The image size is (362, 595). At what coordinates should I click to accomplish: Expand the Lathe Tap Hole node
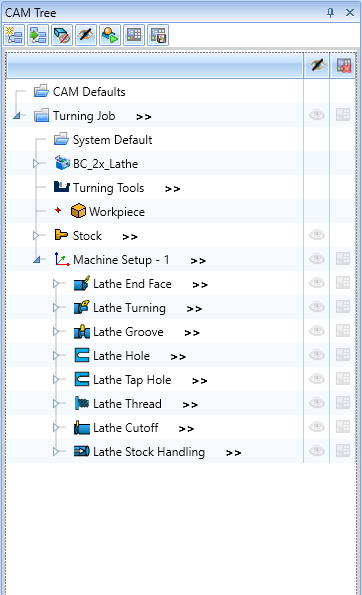click(x=56, y=379)
